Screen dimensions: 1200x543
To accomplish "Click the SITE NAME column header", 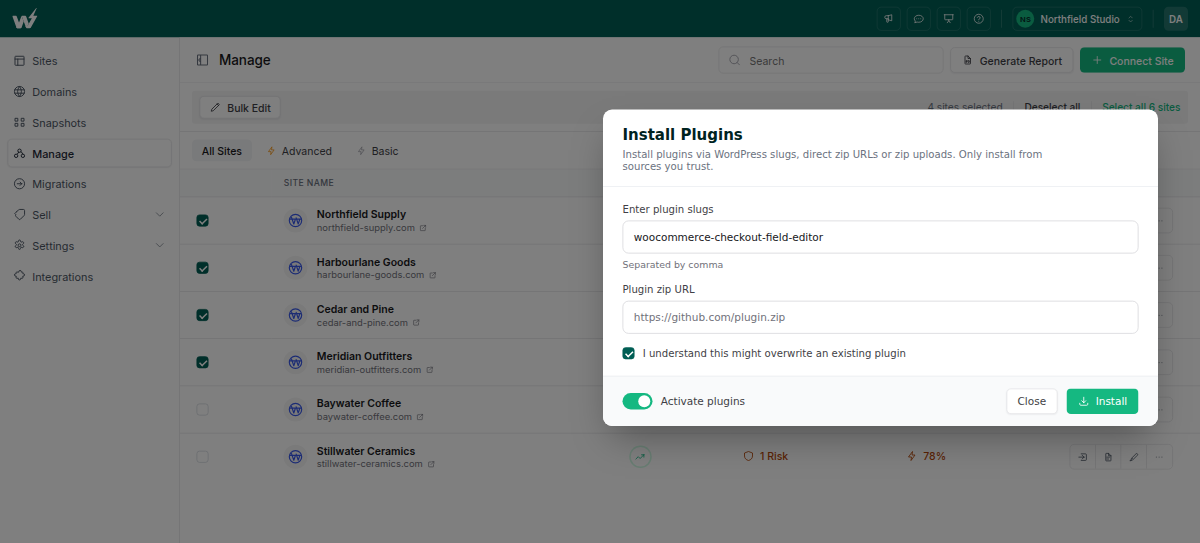I will pos(309,183).
